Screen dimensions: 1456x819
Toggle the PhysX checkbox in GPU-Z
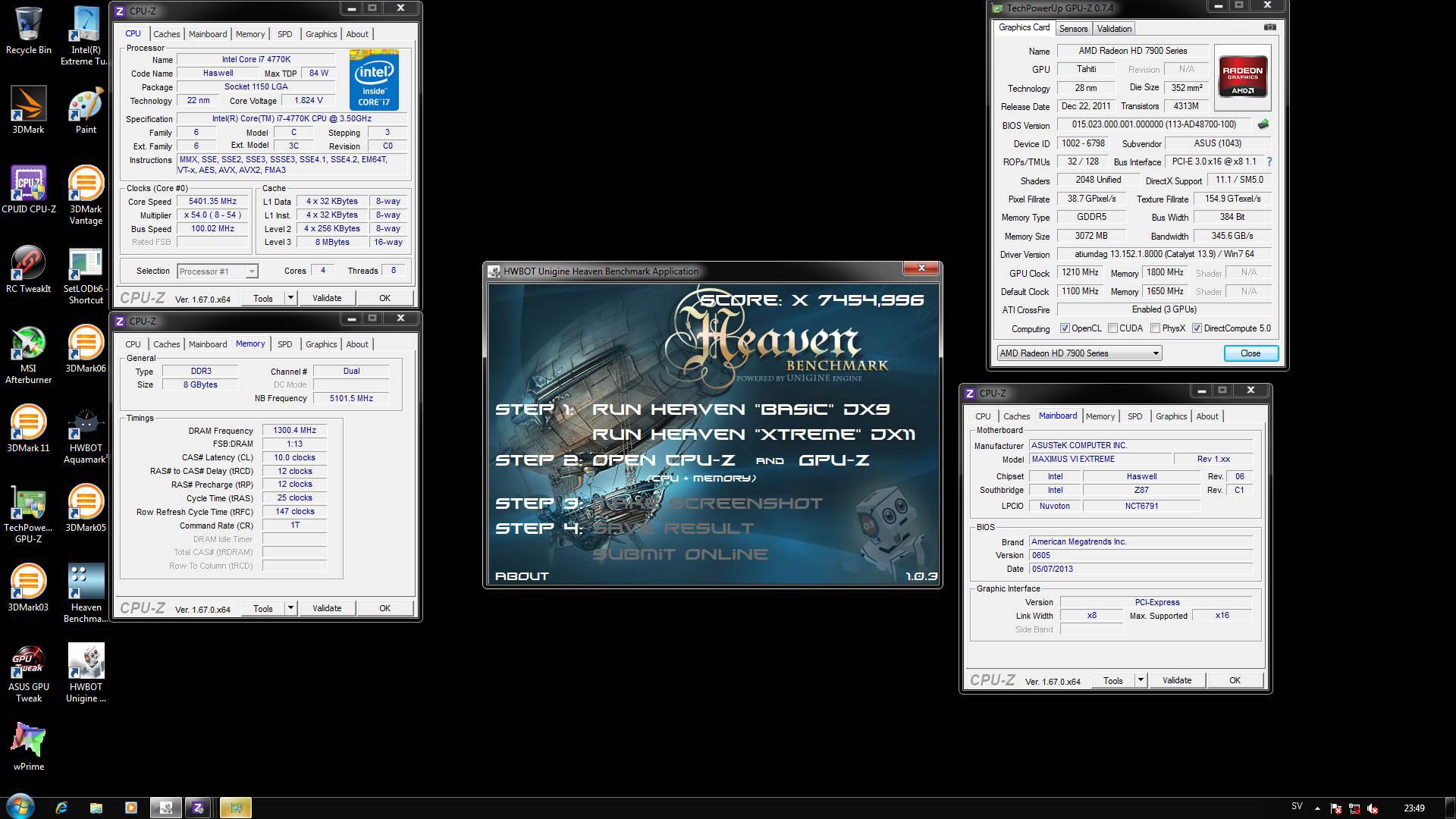coord(1155,328)
